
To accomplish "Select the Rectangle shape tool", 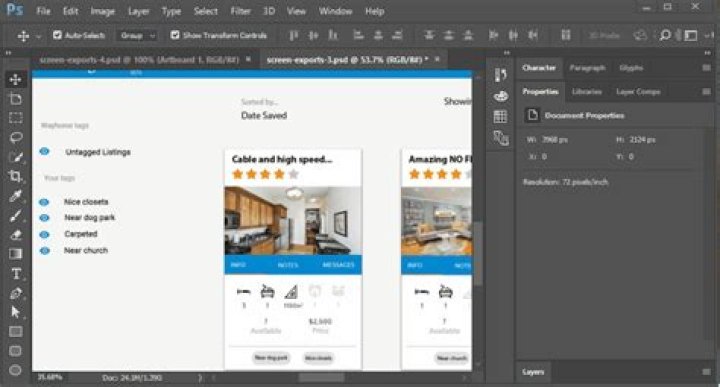I will click(16, 331).
